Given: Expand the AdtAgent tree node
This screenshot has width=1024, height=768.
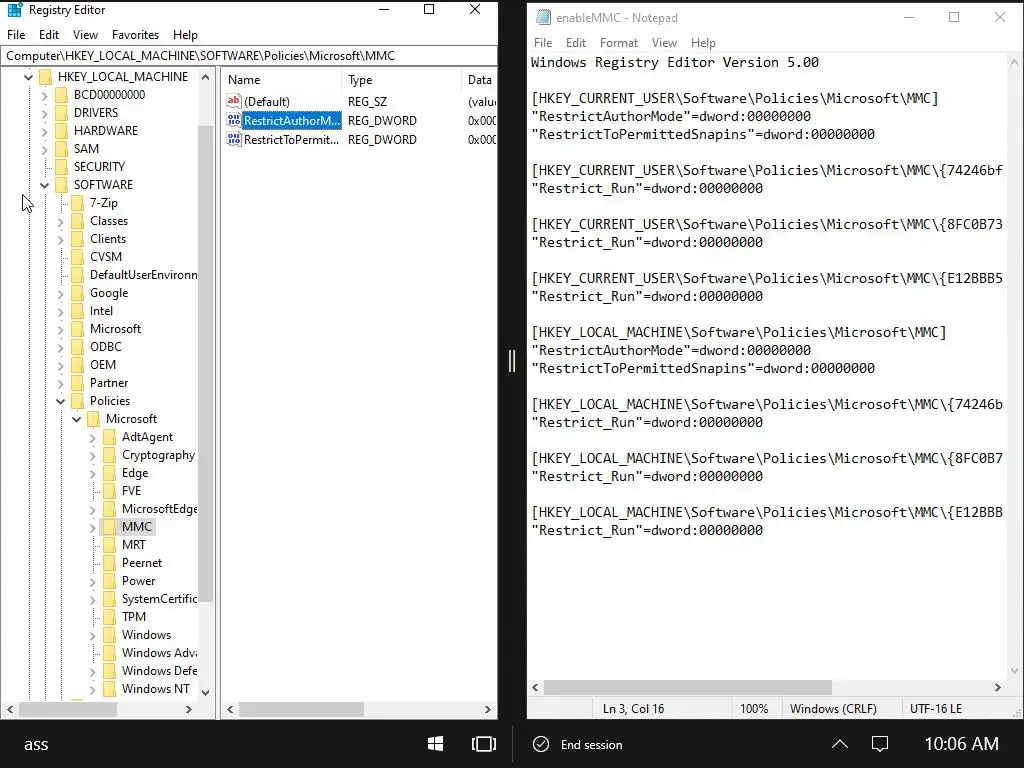Looking at the screenshot, I should tap(92, 438).
